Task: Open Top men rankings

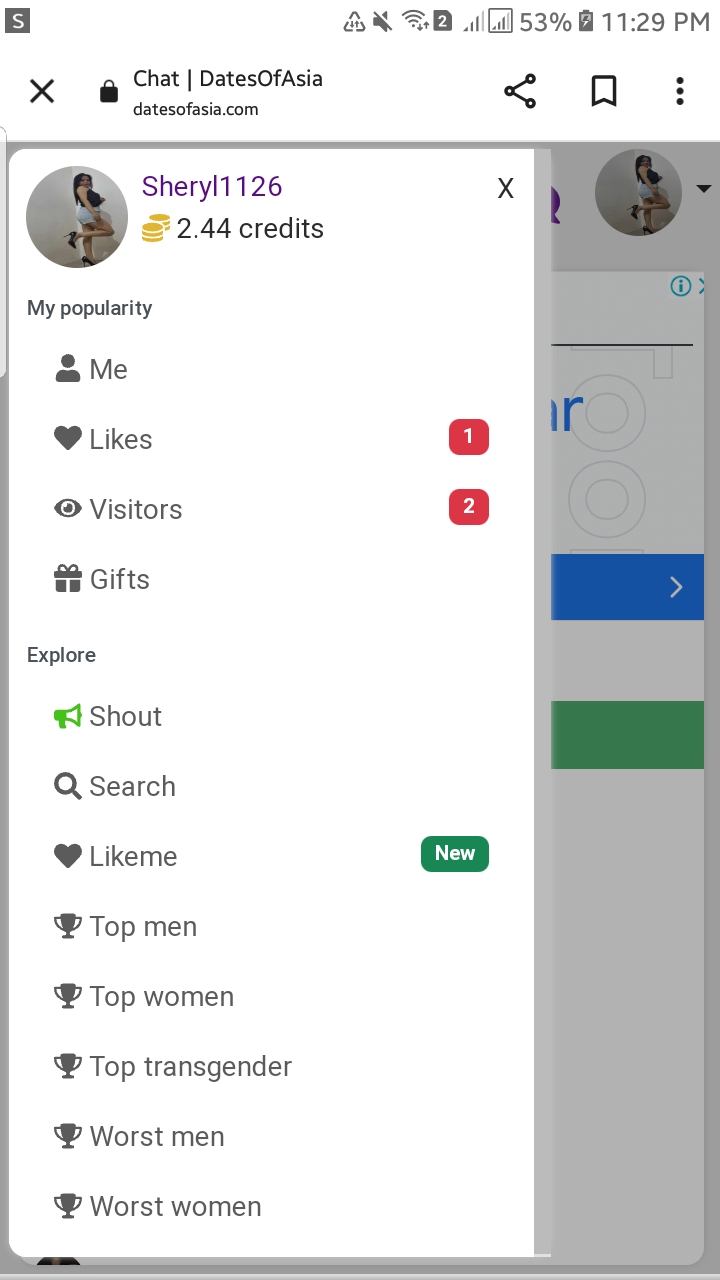Action: pos(143,926)
